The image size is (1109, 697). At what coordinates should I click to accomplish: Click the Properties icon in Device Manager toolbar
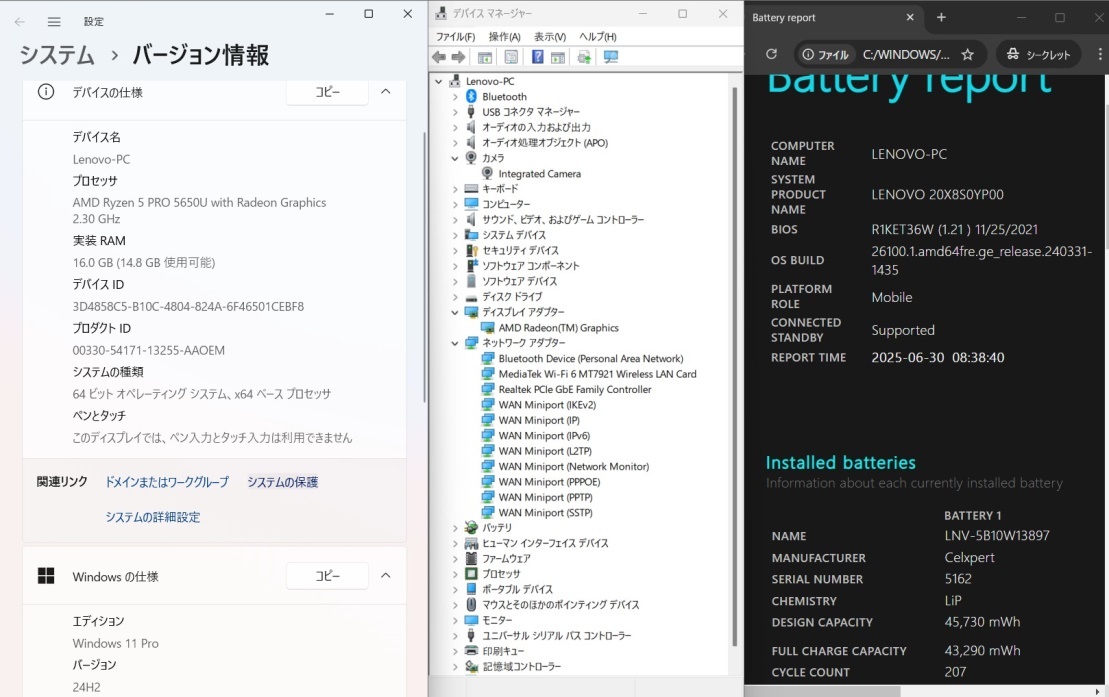pyautogui.click(x=511, y=57)
